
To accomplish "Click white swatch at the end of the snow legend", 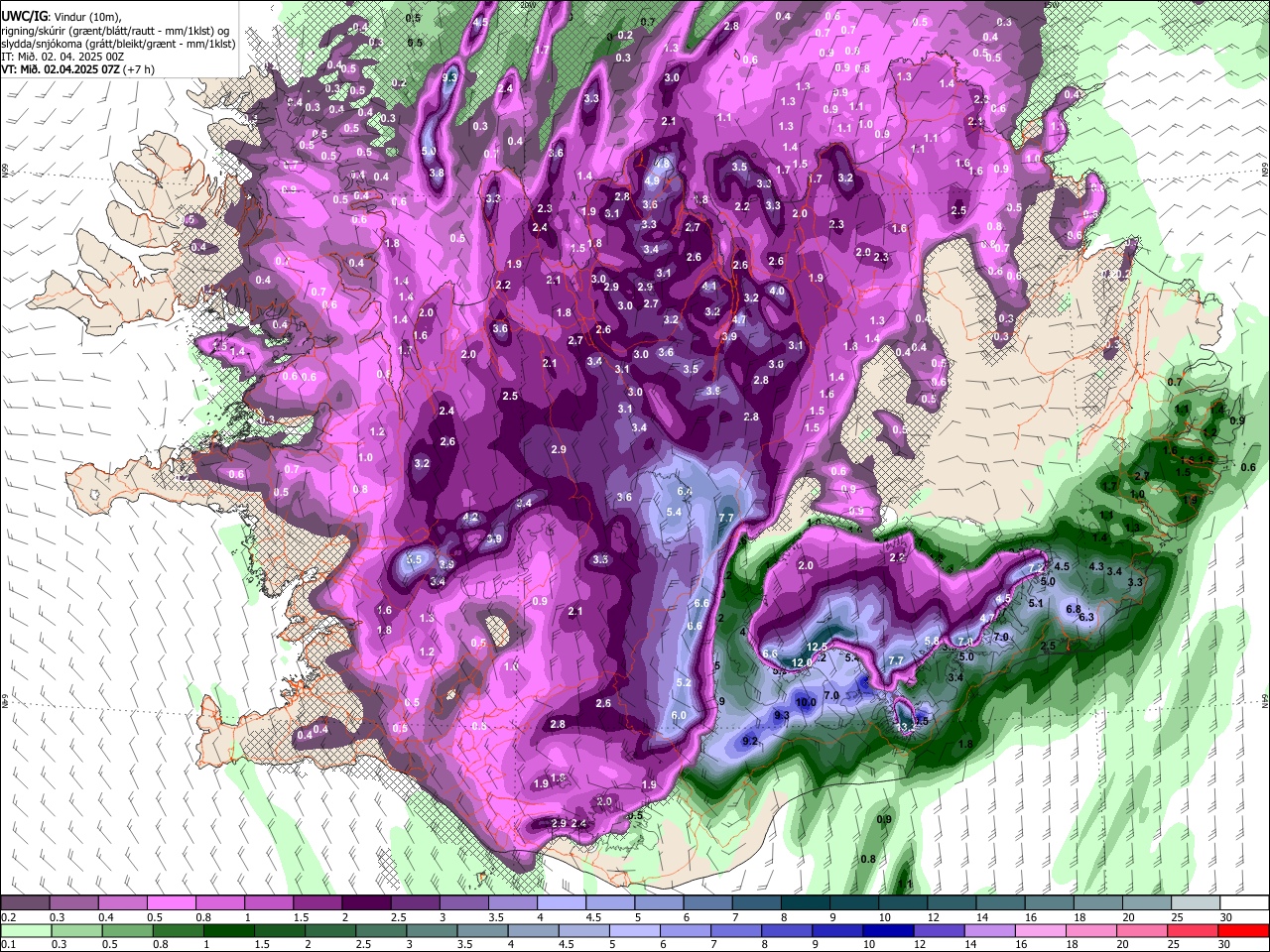I will point(1243,903).
